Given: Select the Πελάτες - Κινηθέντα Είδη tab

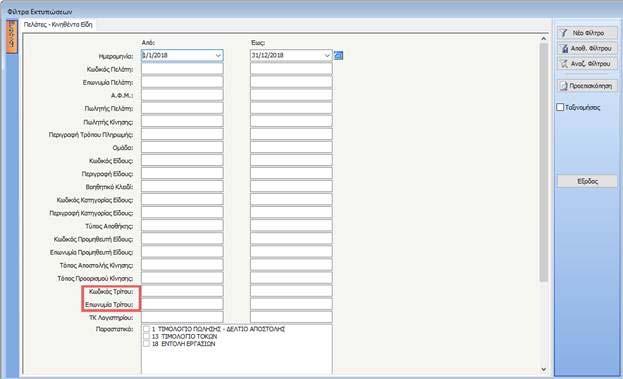Looking at the screenshot, I should [58, 25].
